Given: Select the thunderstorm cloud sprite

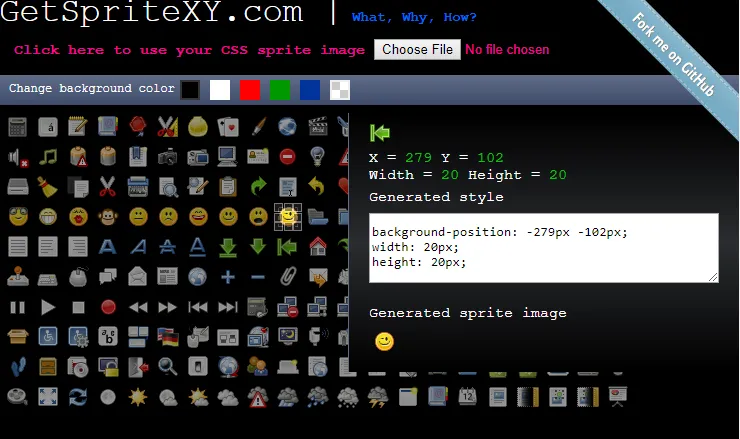Looking at the screenshot, I should tap(378, 397).
